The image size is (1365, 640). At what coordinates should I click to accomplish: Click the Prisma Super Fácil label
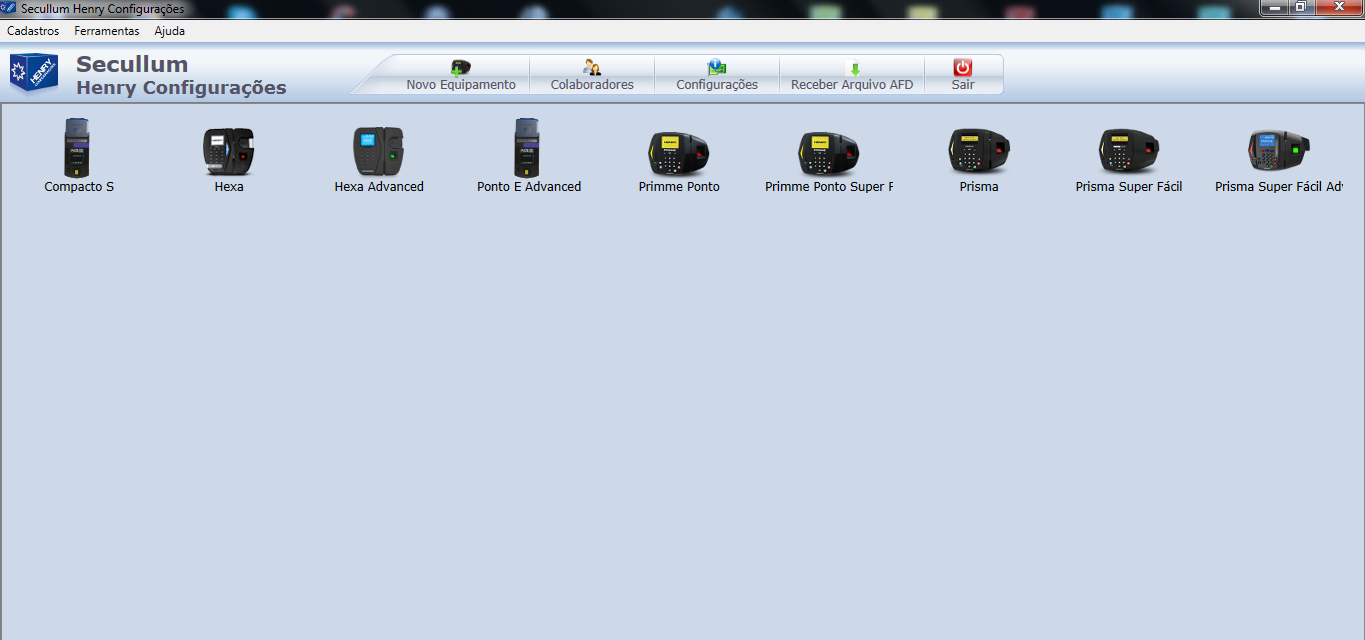[x=1129, y=186]
